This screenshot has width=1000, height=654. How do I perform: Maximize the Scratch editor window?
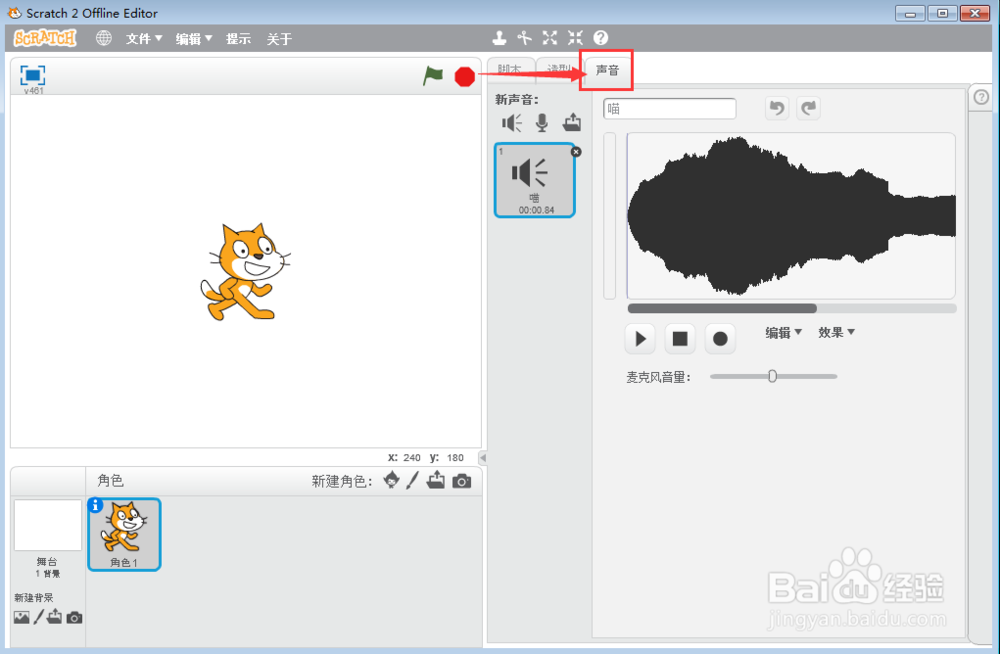click(x=942, y=13)
